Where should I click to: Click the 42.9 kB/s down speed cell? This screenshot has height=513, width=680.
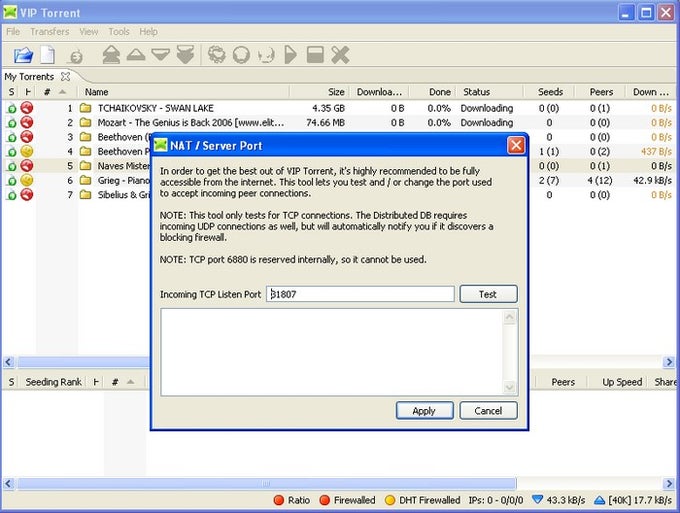[x=652, y=180]
